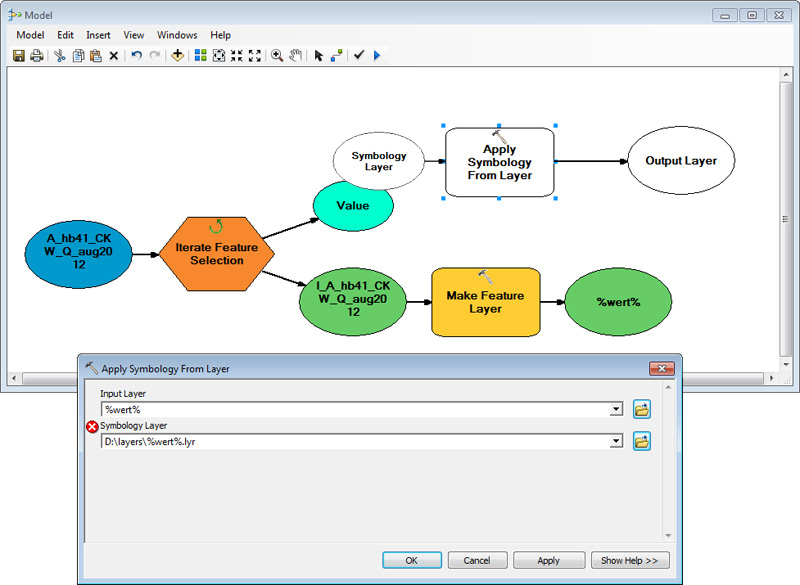Click the Full Extent icon
Viewport: 800px width, 585px height.
click(218, 56)
